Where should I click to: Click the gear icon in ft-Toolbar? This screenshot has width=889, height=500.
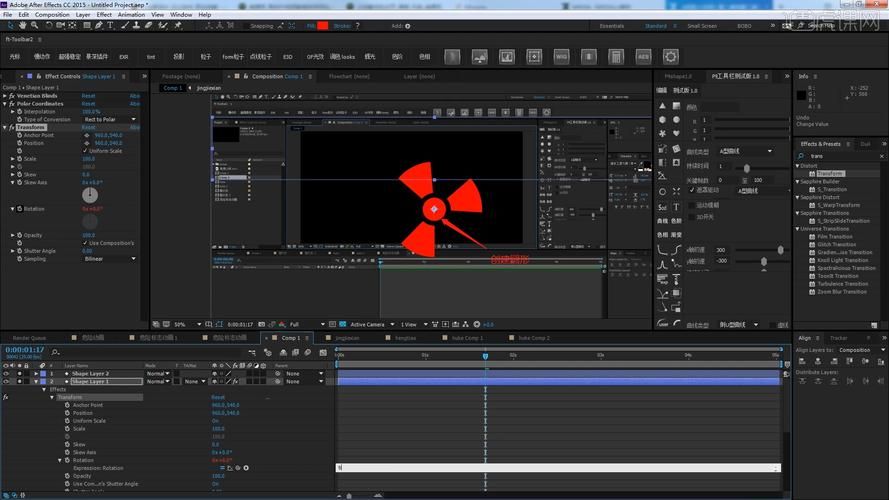pyautogui.click(x=670, y=57)
